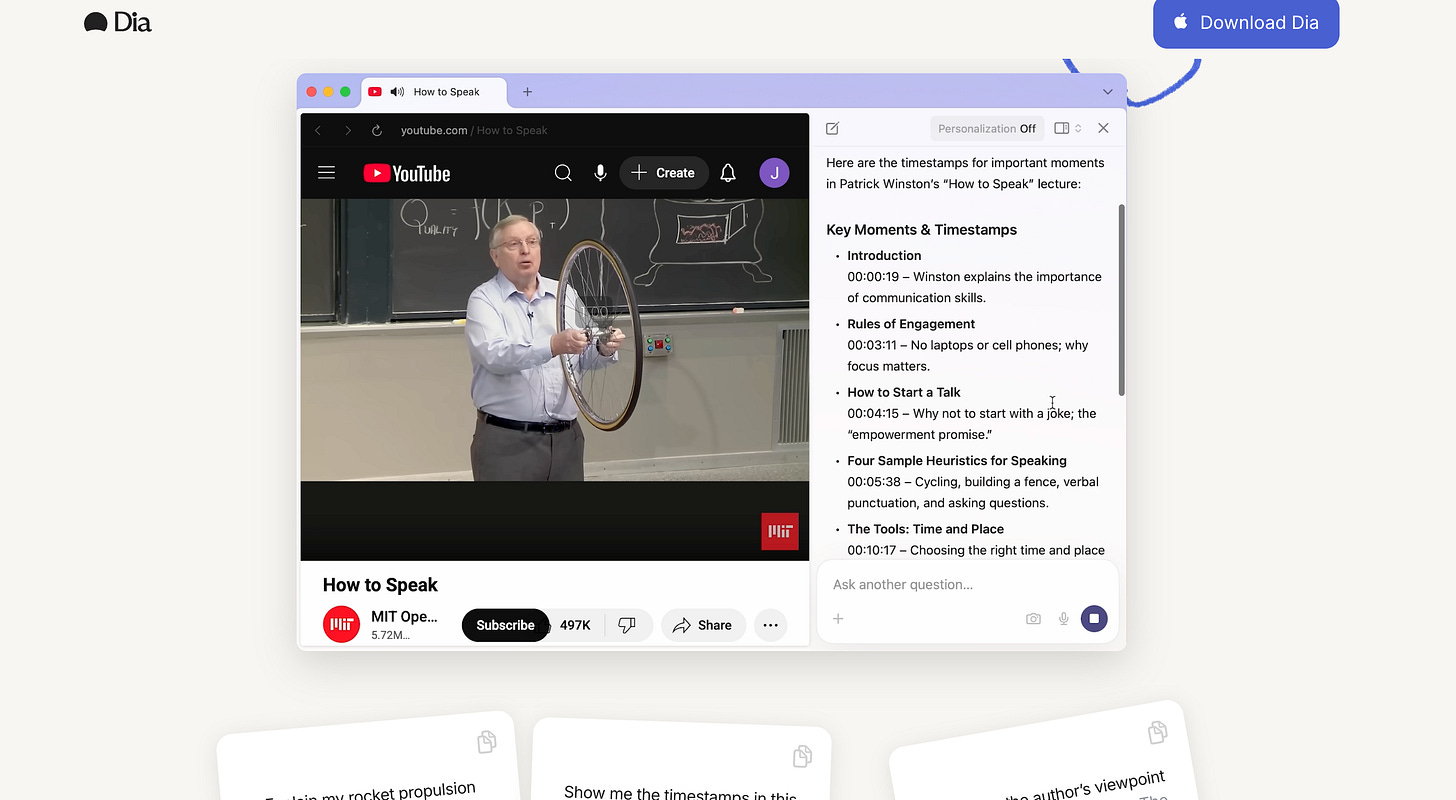Open the YouTube hamburger menu
1456x800 pixels.
(x=326, y=173)
